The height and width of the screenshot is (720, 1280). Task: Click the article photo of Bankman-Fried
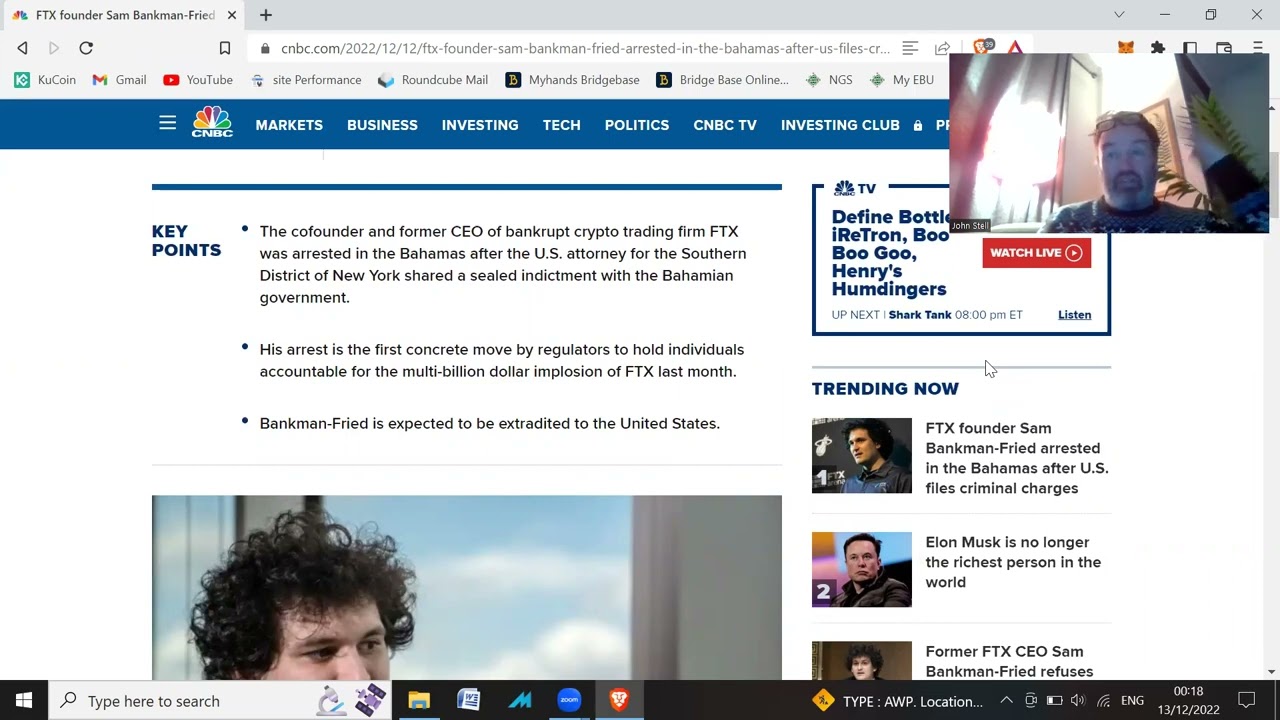pyautogui.click(x=467, y=588)
